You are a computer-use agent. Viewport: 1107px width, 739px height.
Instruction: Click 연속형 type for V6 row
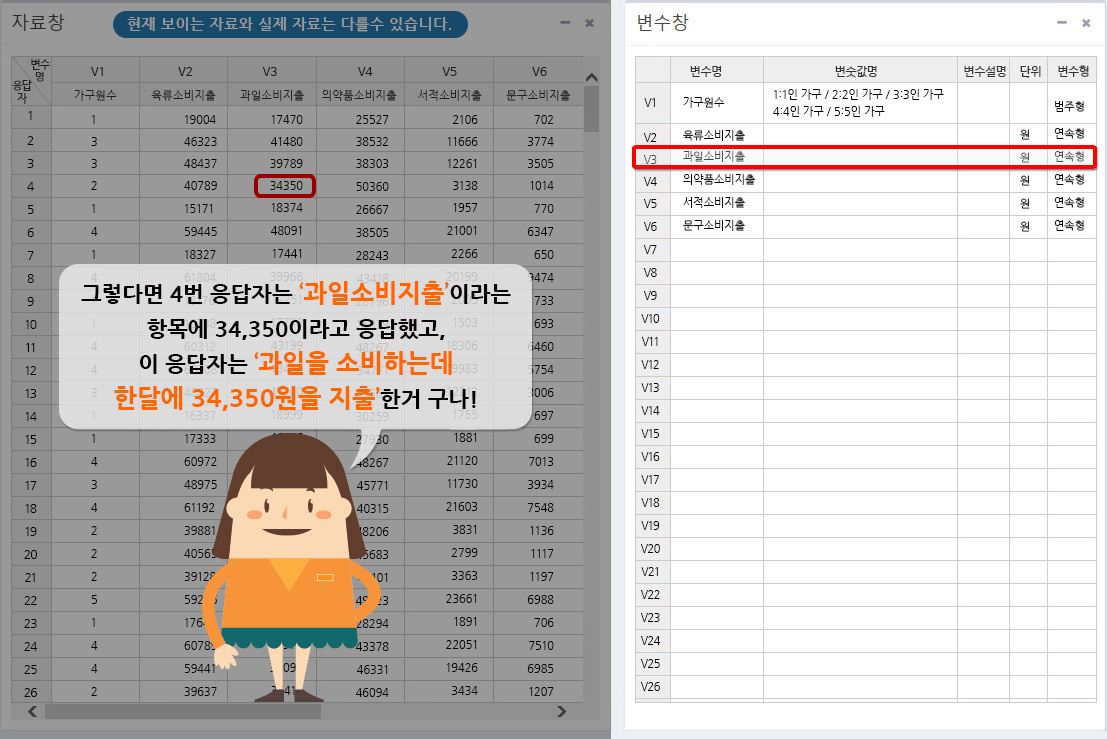coord(1069,225)
